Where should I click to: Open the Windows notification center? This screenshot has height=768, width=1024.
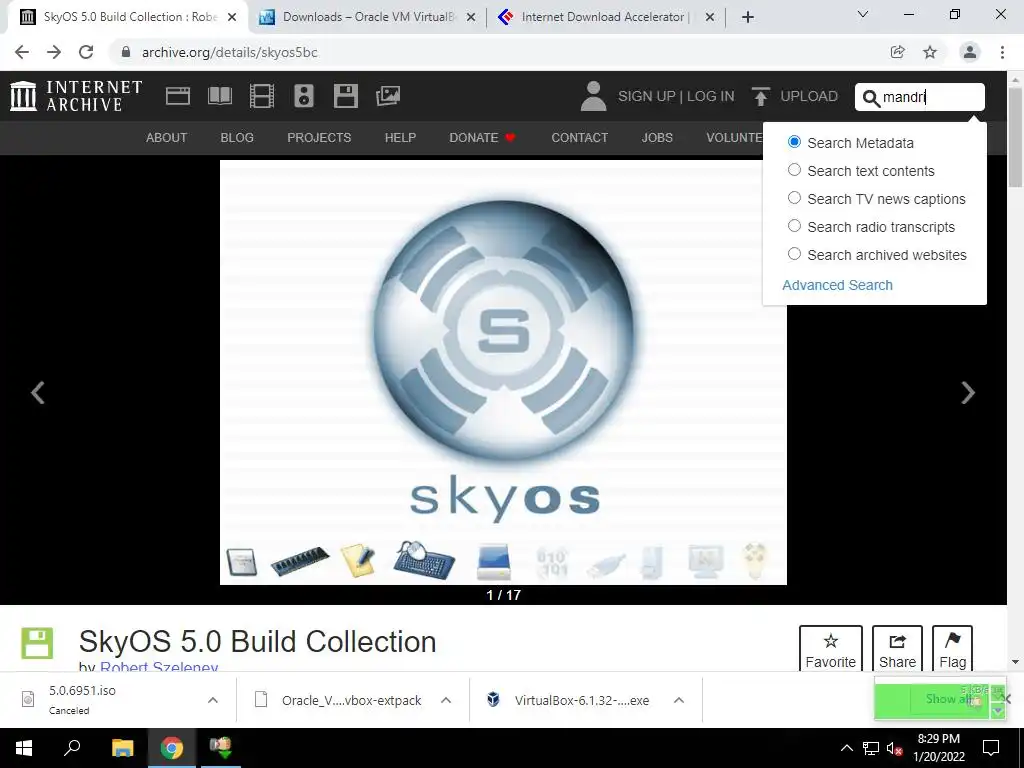tap(991, 748)
